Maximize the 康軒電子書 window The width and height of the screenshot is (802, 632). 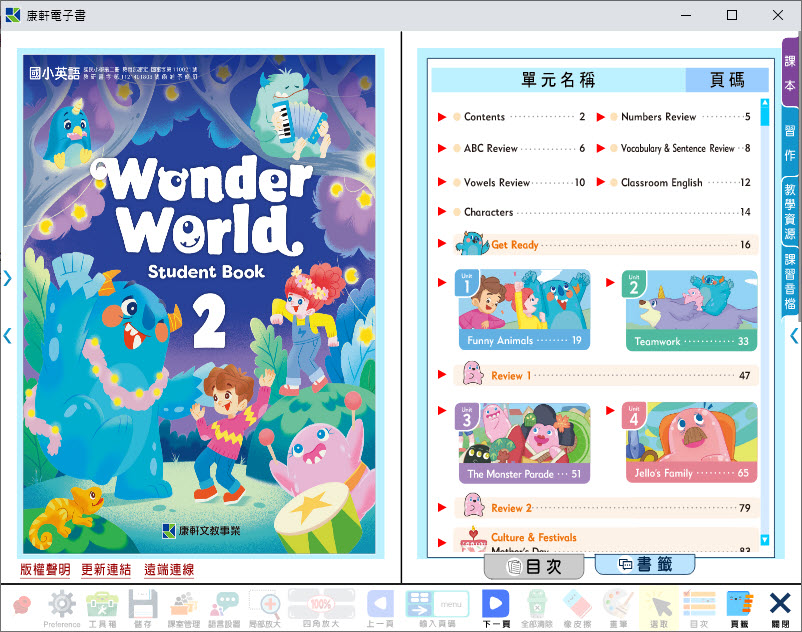pos(731,15)
